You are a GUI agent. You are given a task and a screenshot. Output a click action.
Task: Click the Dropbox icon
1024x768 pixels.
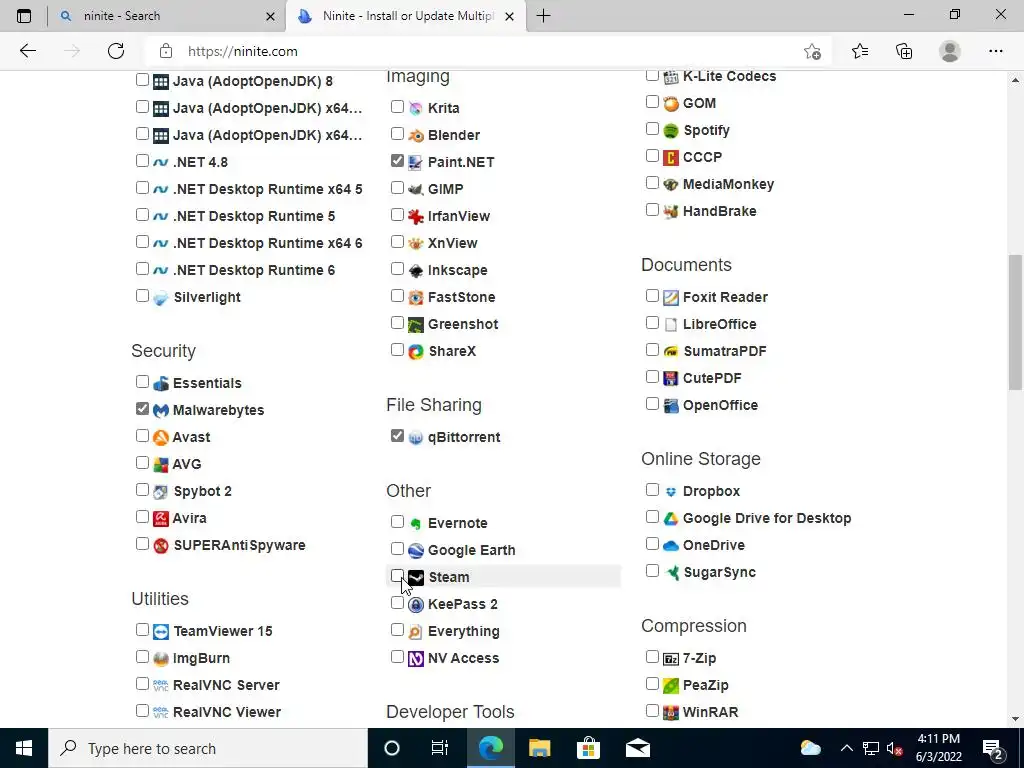671,492
